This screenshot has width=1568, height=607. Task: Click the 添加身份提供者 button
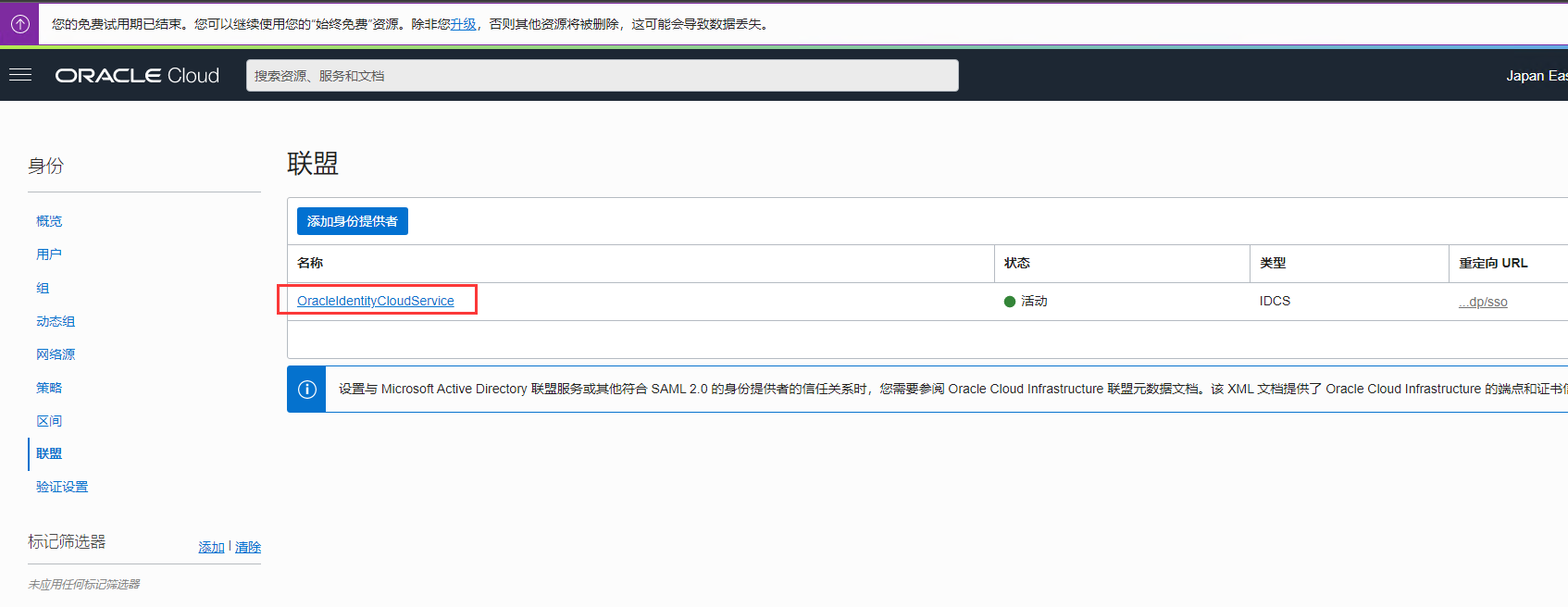click(x=352, y=221)
